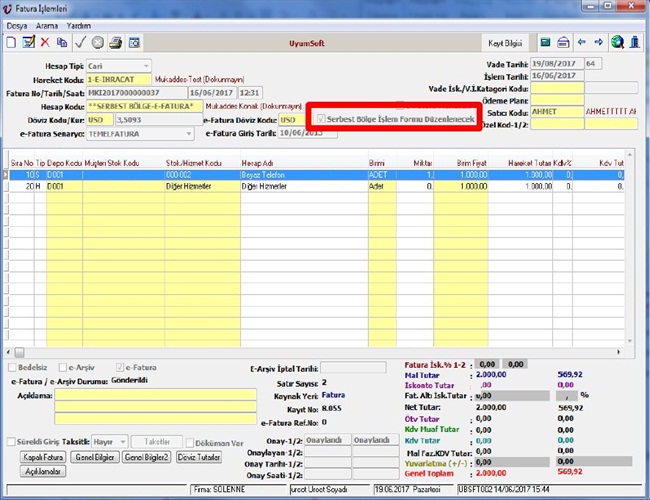Click the edit record pencil icon
This screenshot has width=650, height=500.
[29, 42]
